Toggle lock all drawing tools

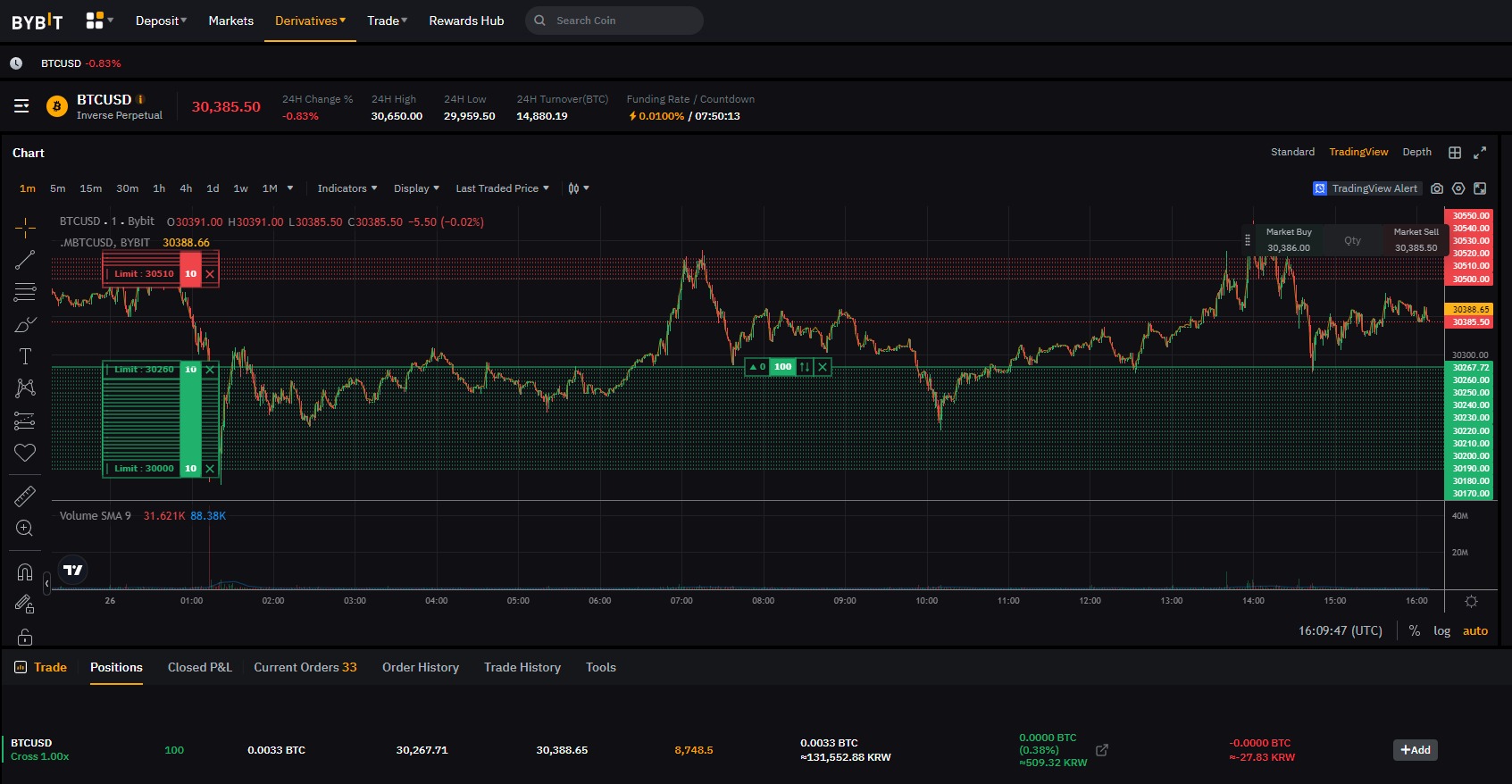pyautogui.click(x=25, y=637)
